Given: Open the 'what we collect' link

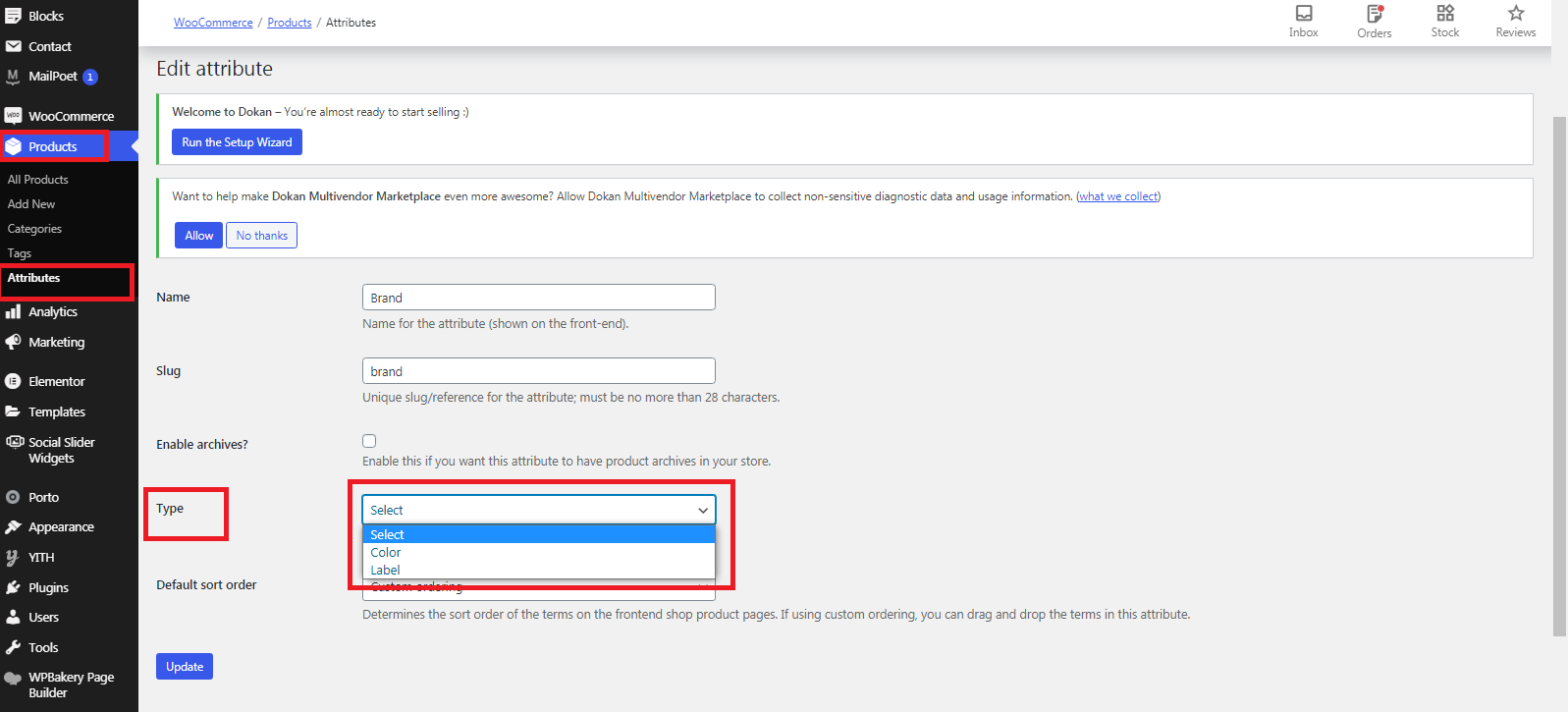Looking at the screenshot, I should click(x=1118, y=196).
